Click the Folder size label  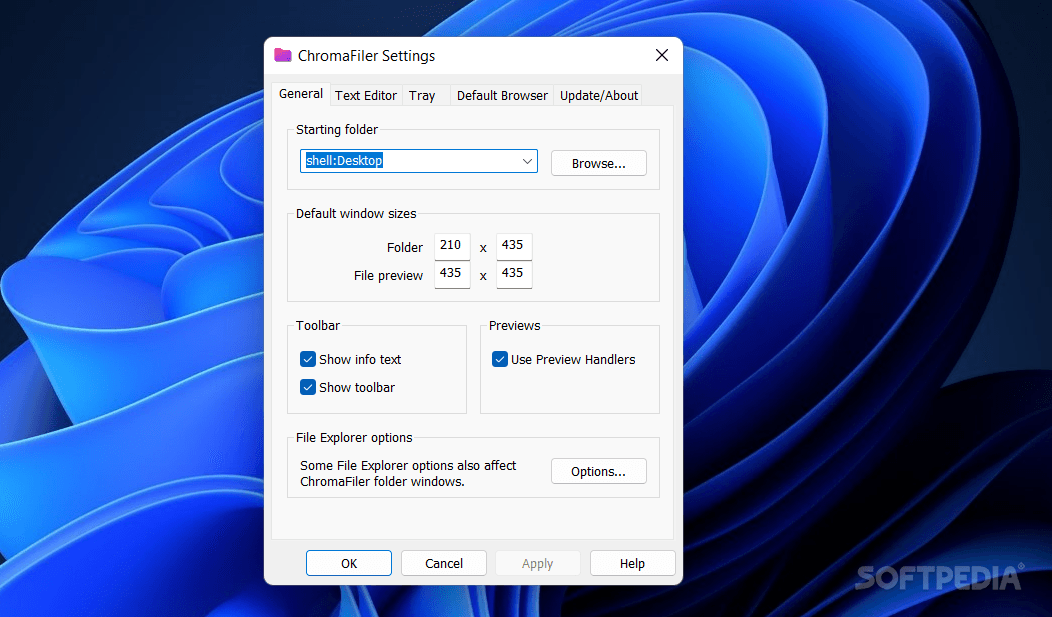pyautogui.click(x=405, y=247)
